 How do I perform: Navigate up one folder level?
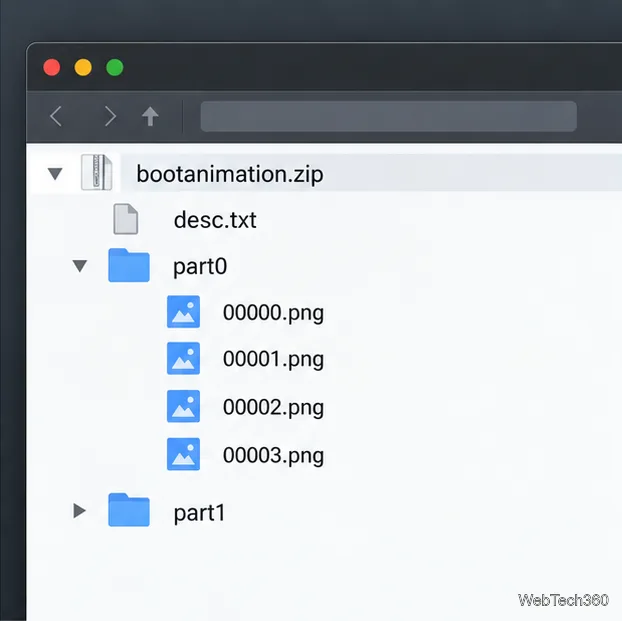click(x=150, y=116)
